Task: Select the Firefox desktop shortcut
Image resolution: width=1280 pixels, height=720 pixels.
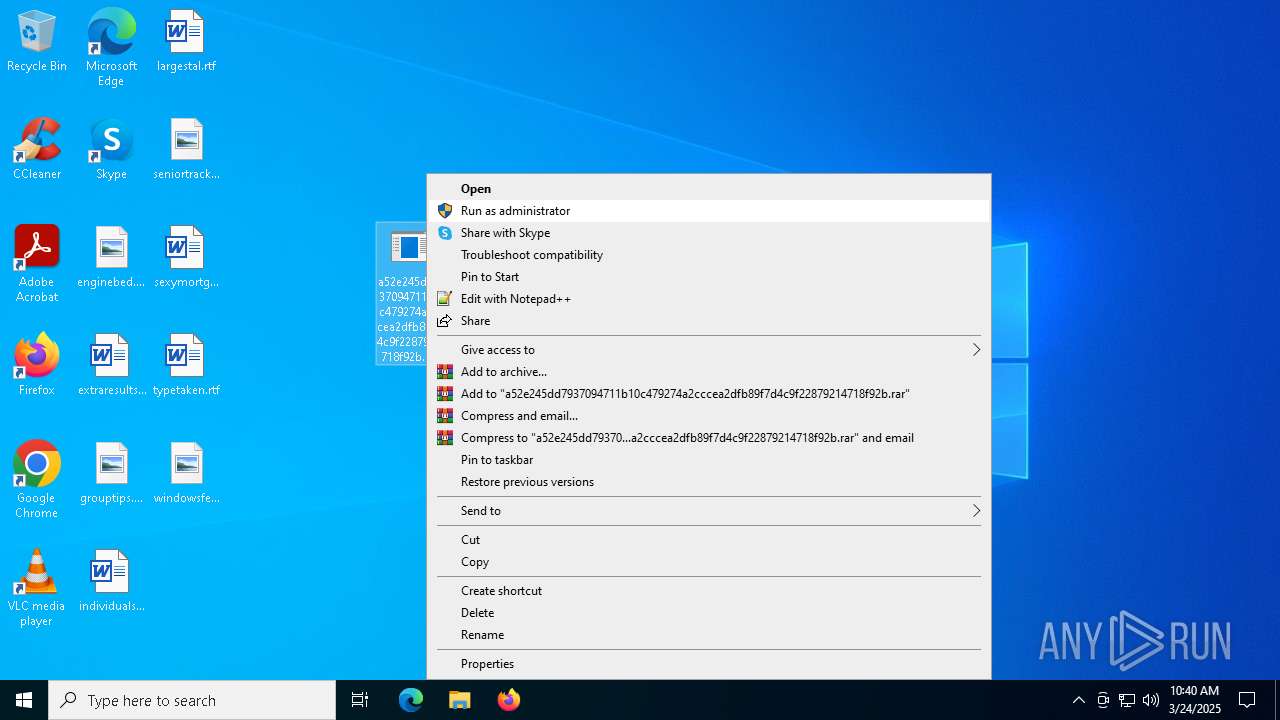Action: tap(37, 366)
